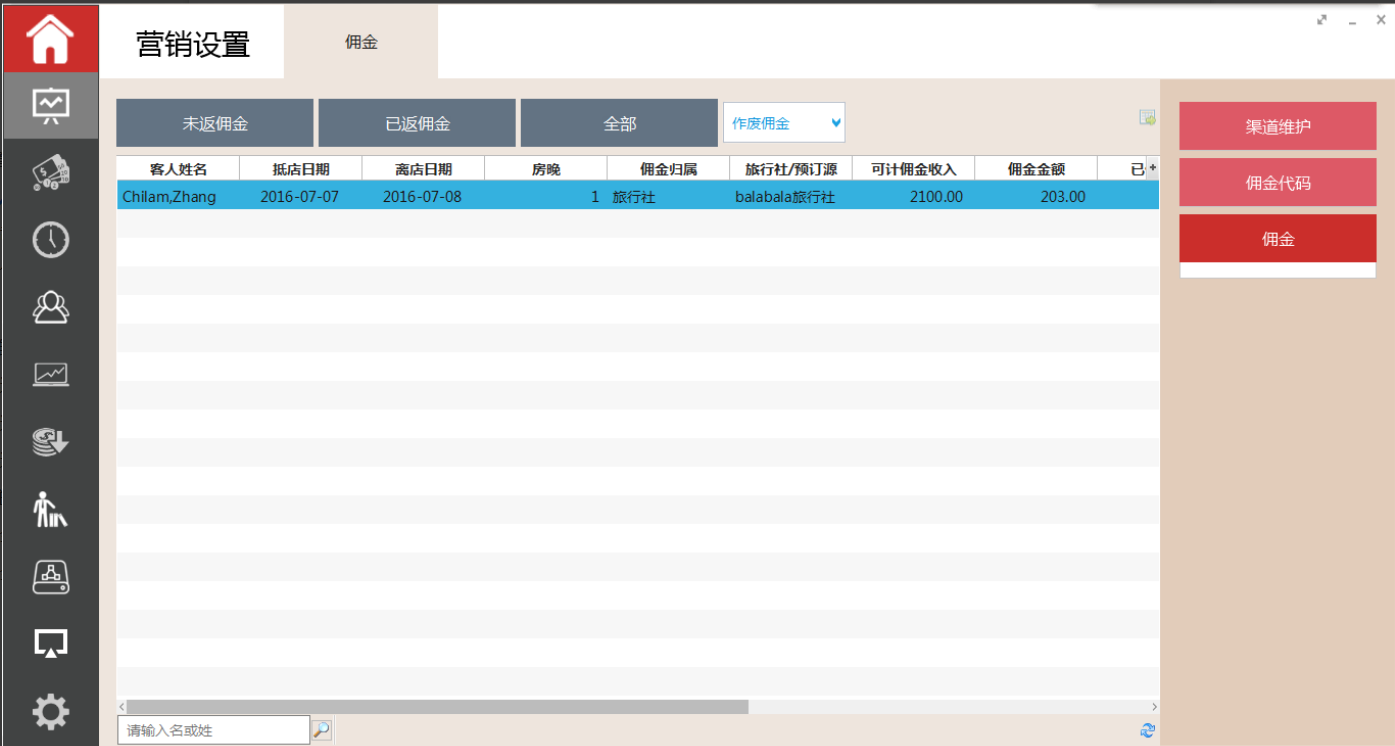Open the clock sidebar icon

point(50,240)
